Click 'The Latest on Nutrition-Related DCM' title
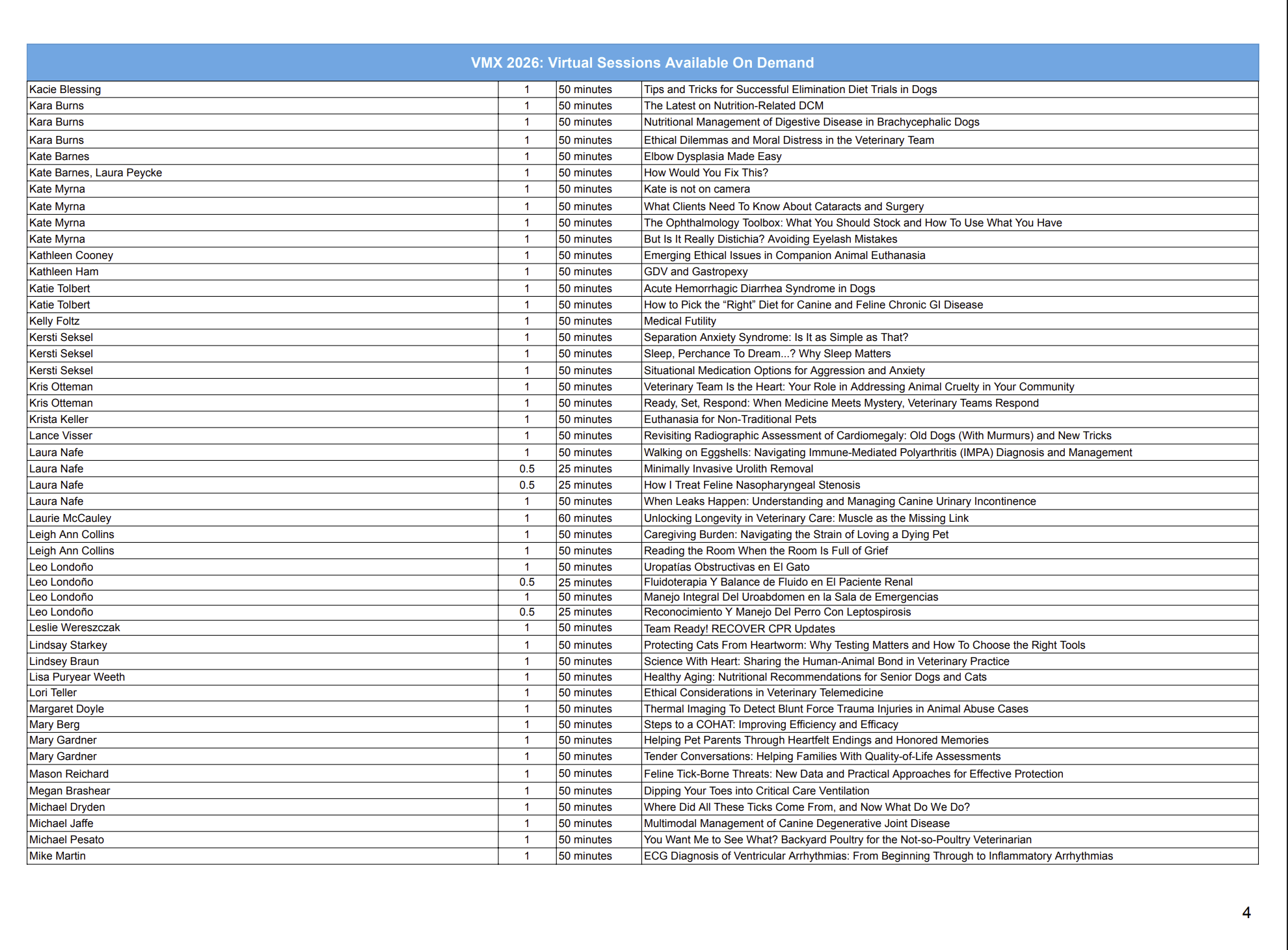This screenshot has width=1288, height=950. (733, 106)
